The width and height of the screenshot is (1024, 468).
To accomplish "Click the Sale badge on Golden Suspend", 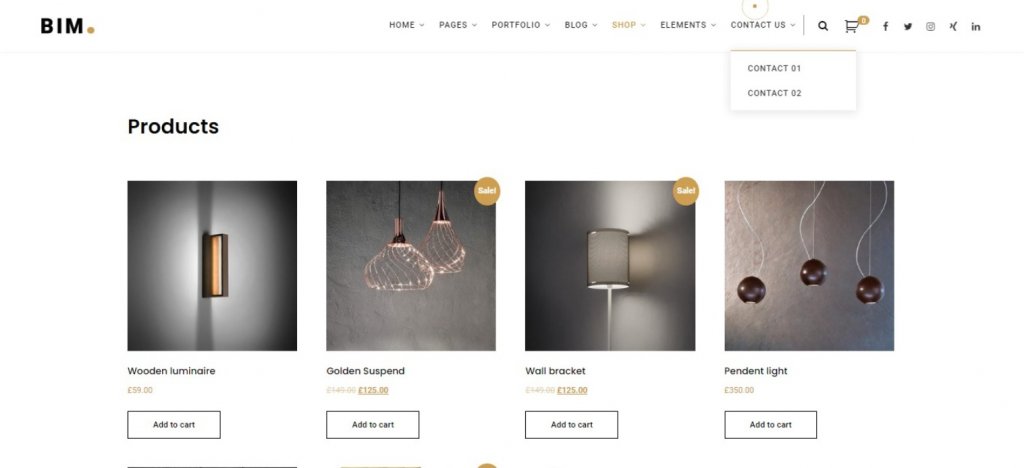I will coord(487,191).
